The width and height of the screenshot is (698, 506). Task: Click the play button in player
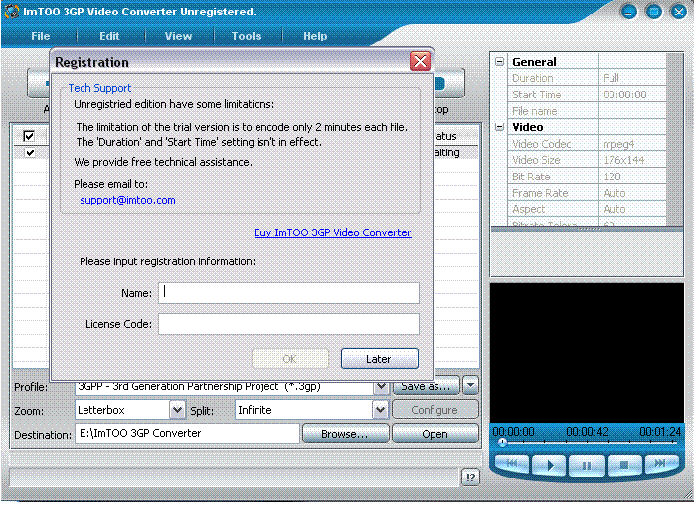(x=550, y=466)
